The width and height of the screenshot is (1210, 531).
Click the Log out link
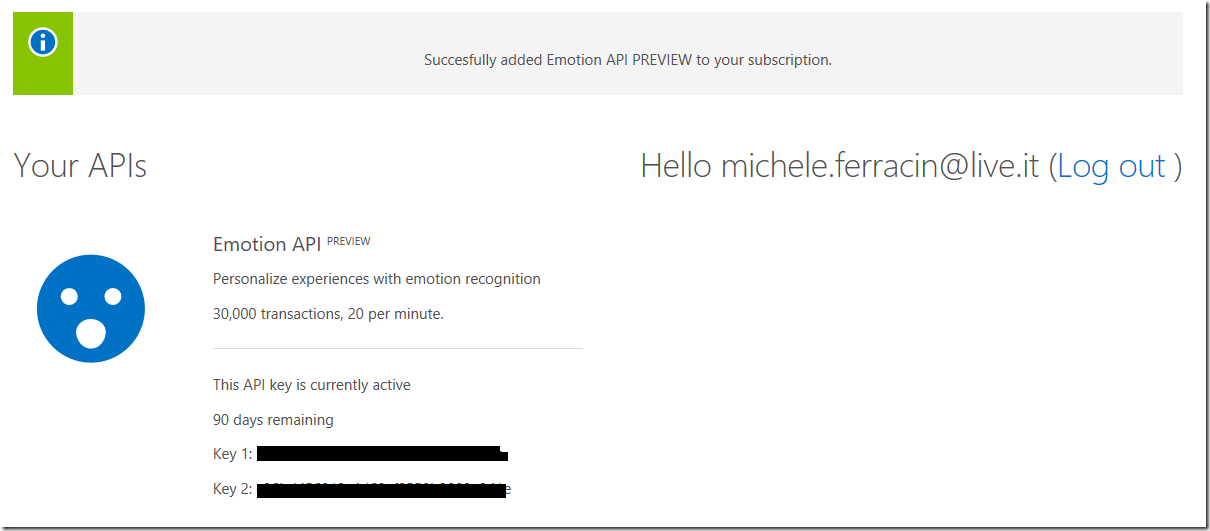pyautogui.click(x=1111, y=165)
